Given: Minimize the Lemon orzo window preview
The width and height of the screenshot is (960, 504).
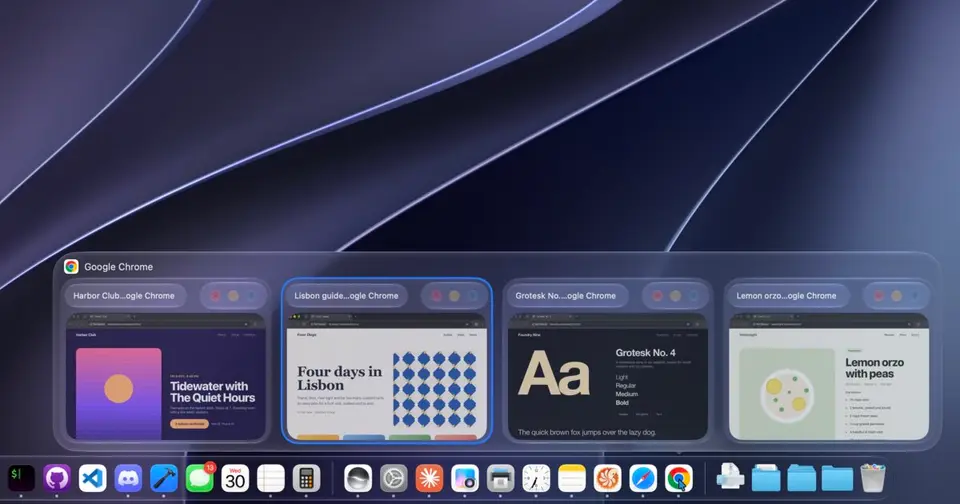Looking at the screenshot, I should click(x=896, y=296).
